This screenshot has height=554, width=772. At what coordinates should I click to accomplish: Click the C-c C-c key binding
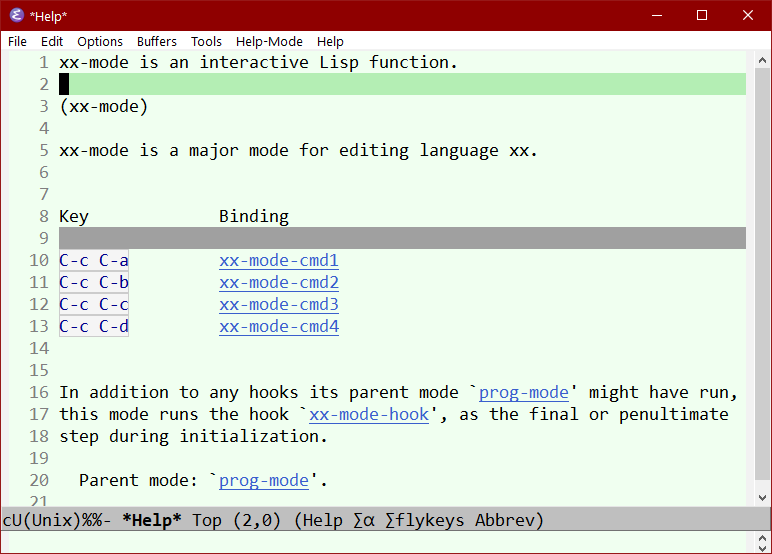(x=94, y=304)
